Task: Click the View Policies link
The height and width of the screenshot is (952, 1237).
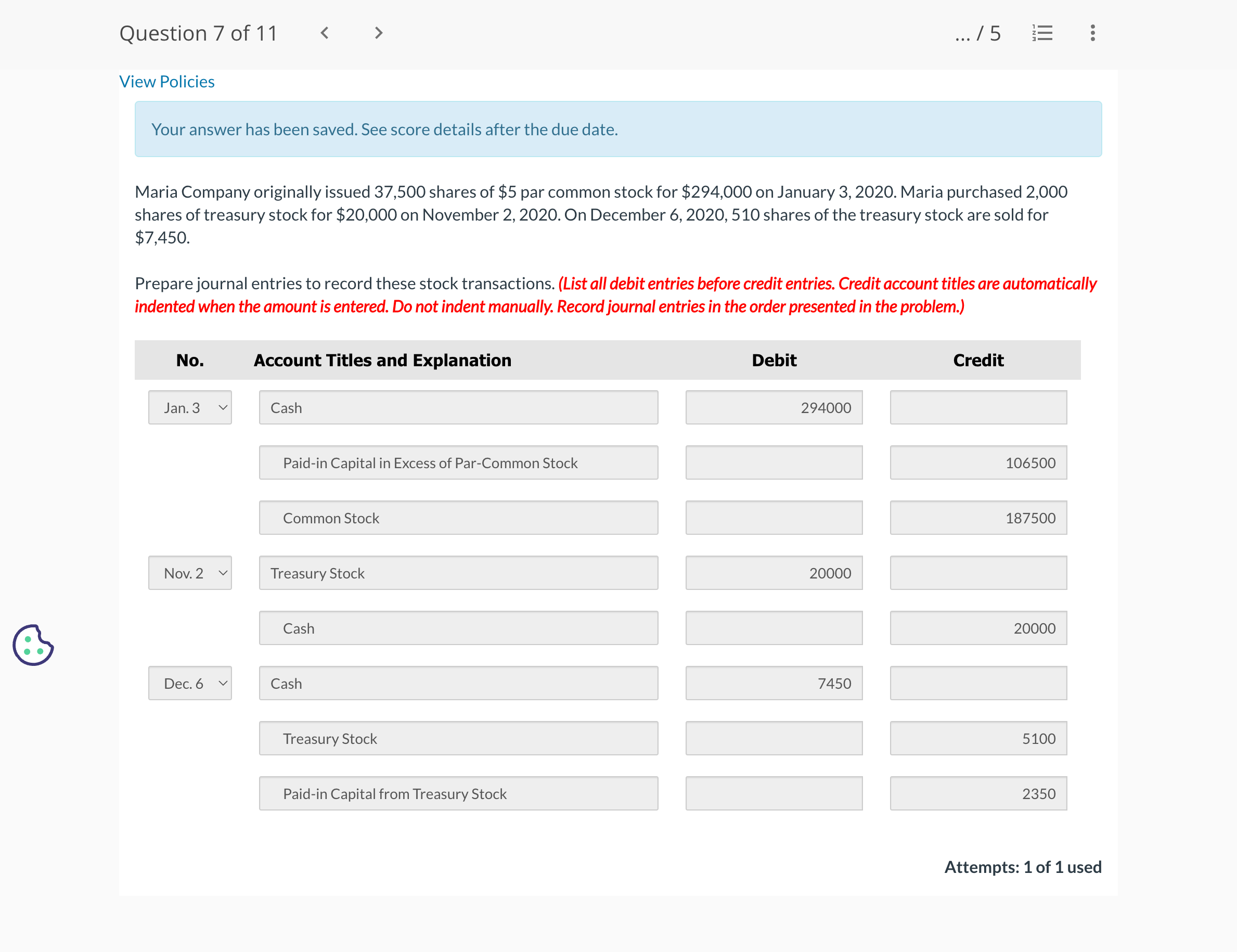Action: pyautogui.click(x=167, y=81)
